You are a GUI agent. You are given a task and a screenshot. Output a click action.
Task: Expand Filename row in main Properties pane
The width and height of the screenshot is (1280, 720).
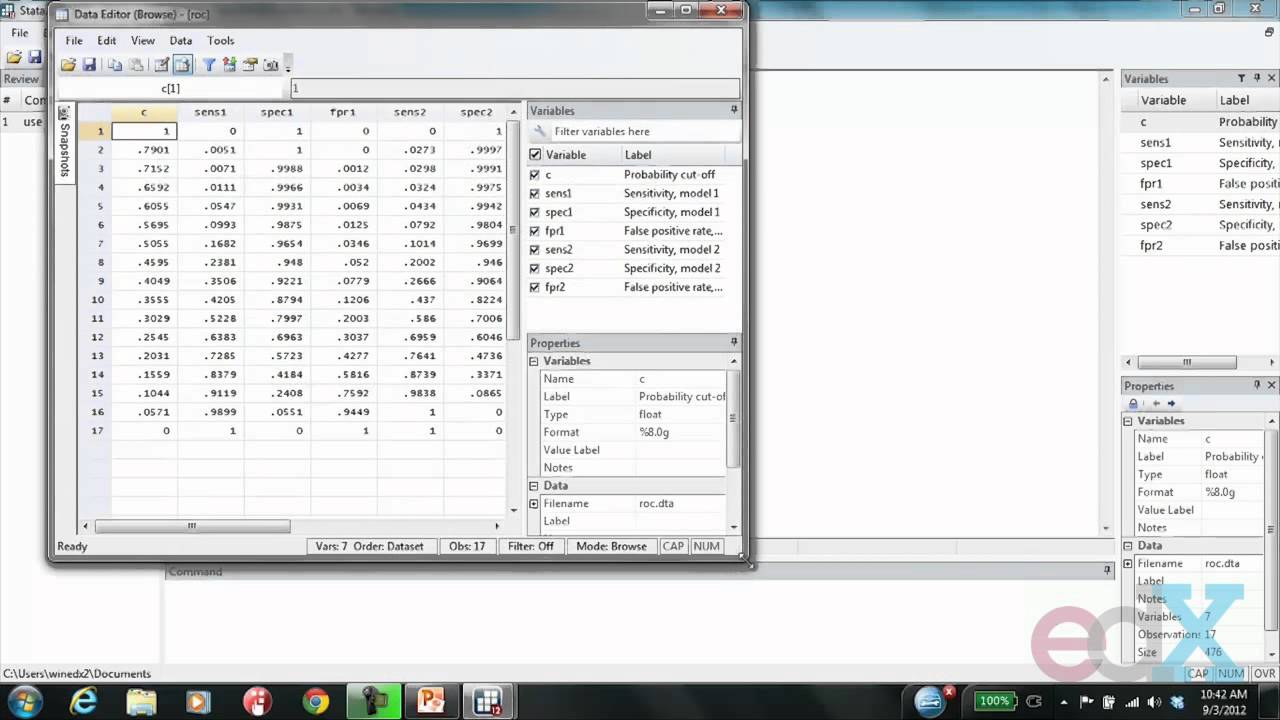[1128, 564]
